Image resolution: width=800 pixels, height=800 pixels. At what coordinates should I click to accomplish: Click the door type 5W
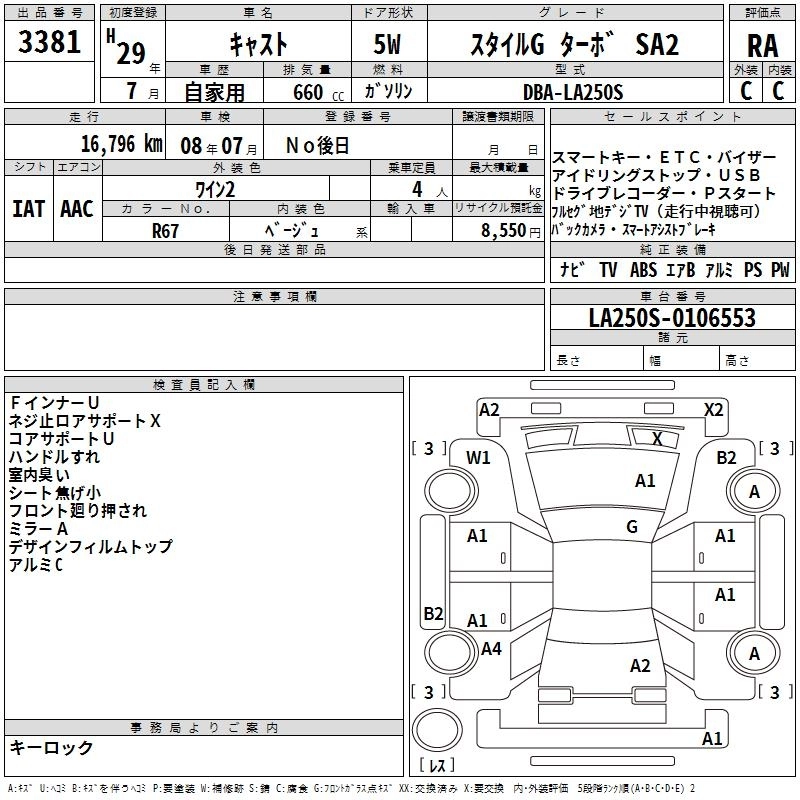pos(388,44)
